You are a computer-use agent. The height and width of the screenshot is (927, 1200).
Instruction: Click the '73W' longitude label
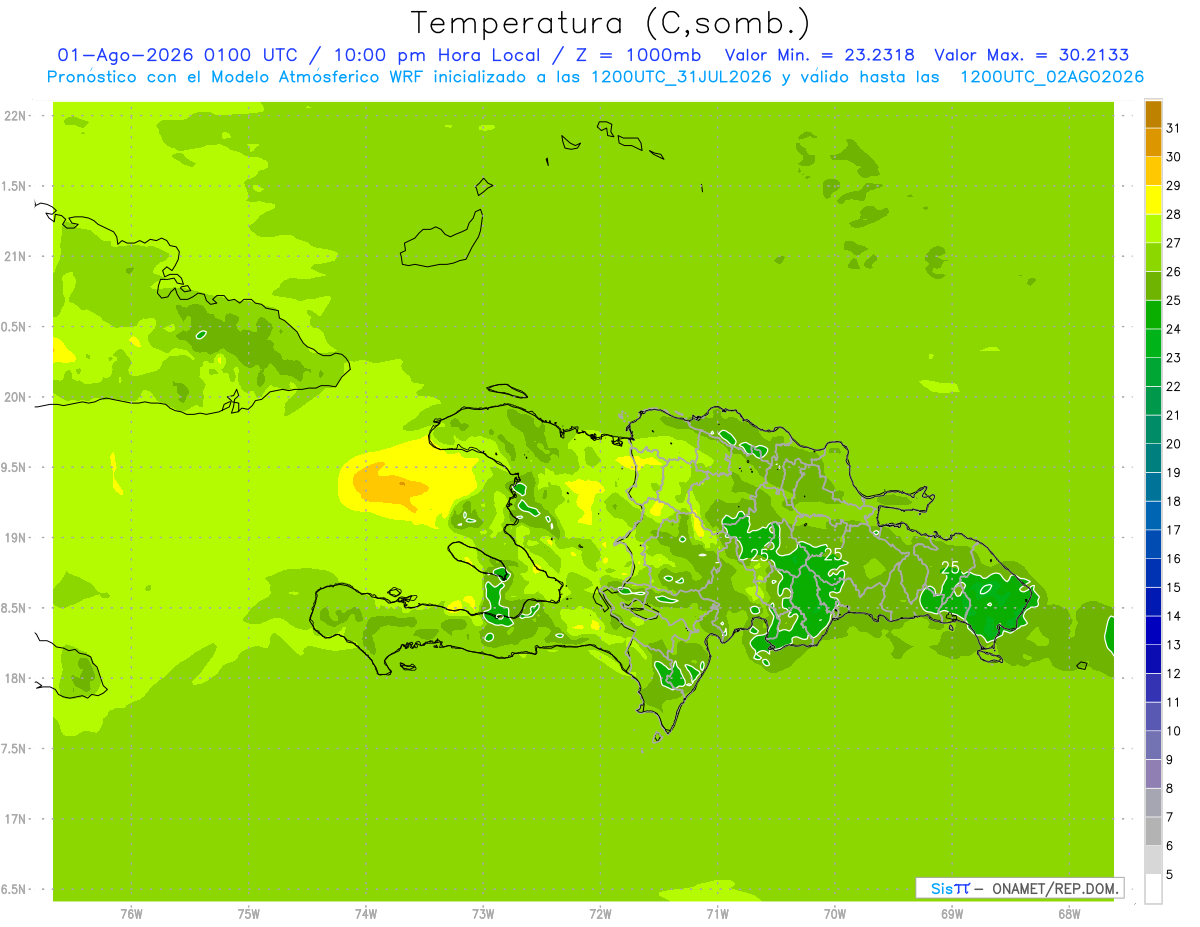click(x=483, y=914)
